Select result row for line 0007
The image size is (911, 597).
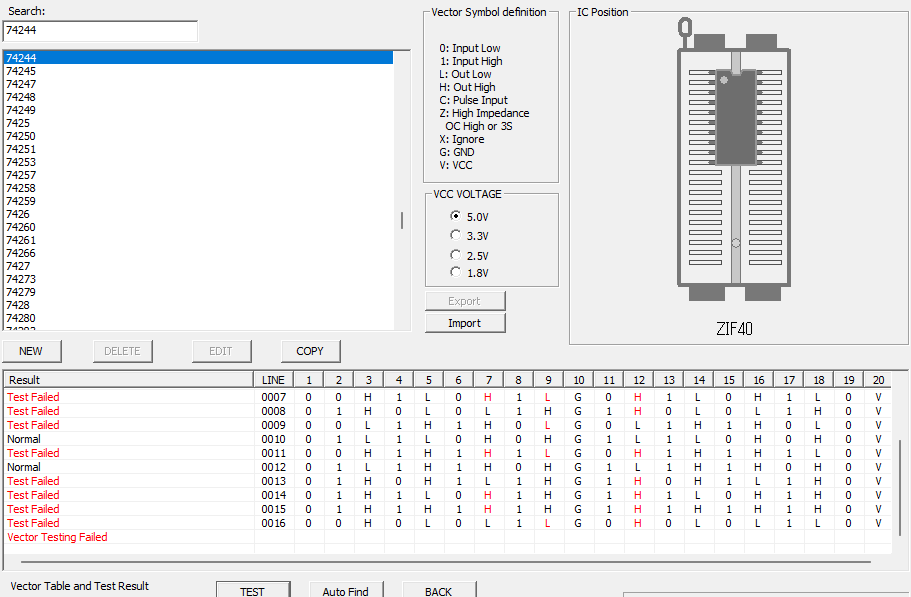[x=447, y=397]
